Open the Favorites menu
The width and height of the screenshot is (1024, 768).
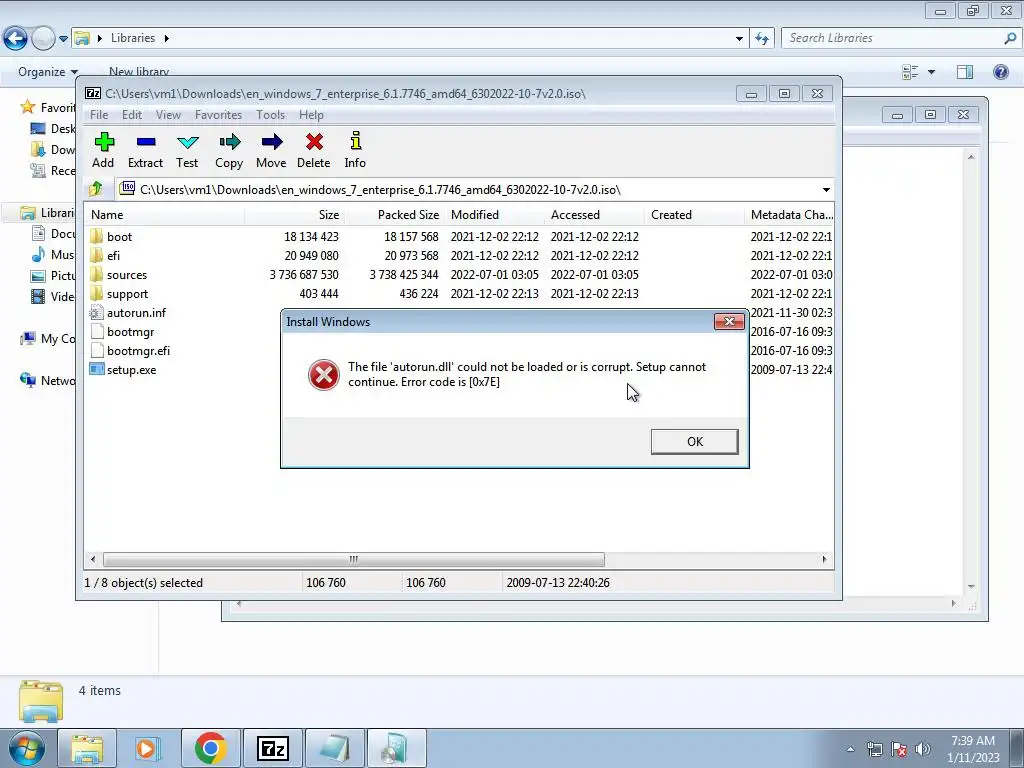point(218,115)
